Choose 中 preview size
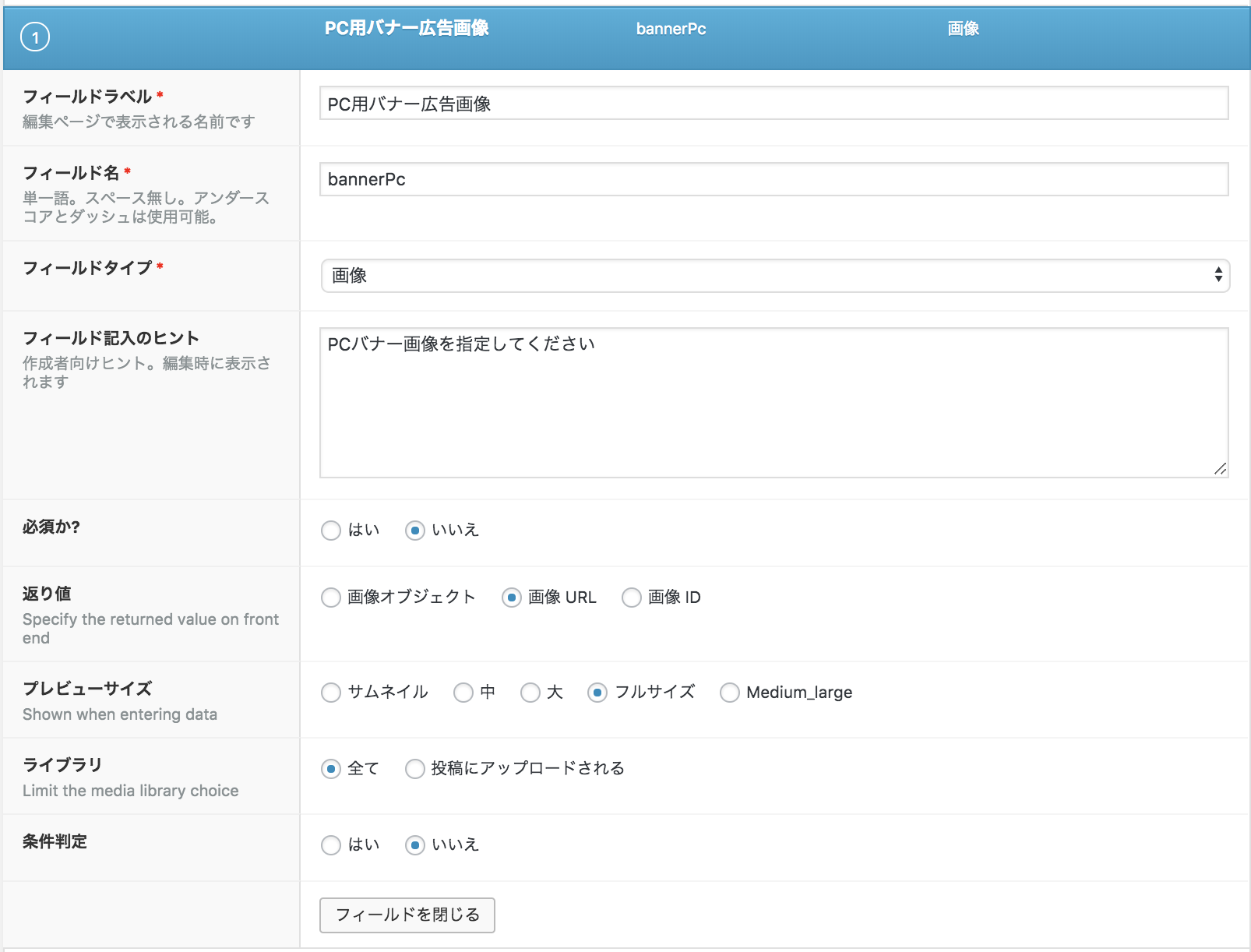The image size is (1251, 952). click(x=463, y=693)
